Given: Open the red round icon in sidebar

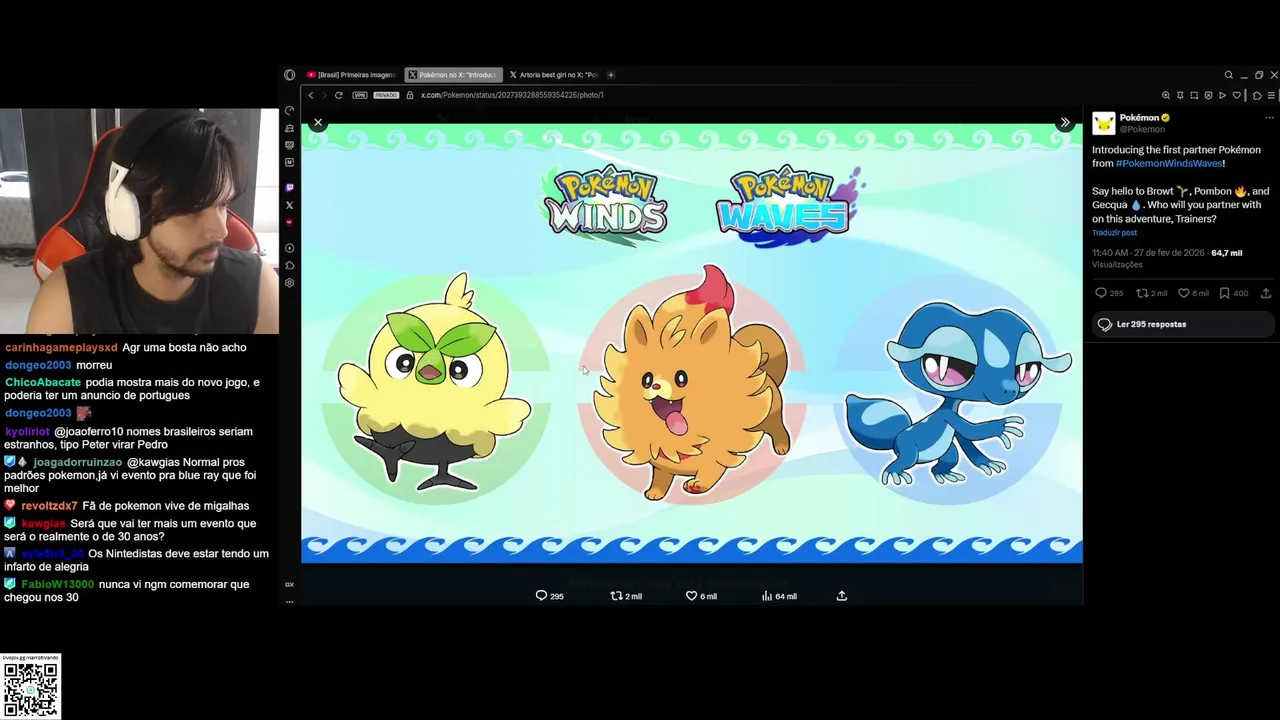Looking at the screenshot, I should [x=289, y=222].
